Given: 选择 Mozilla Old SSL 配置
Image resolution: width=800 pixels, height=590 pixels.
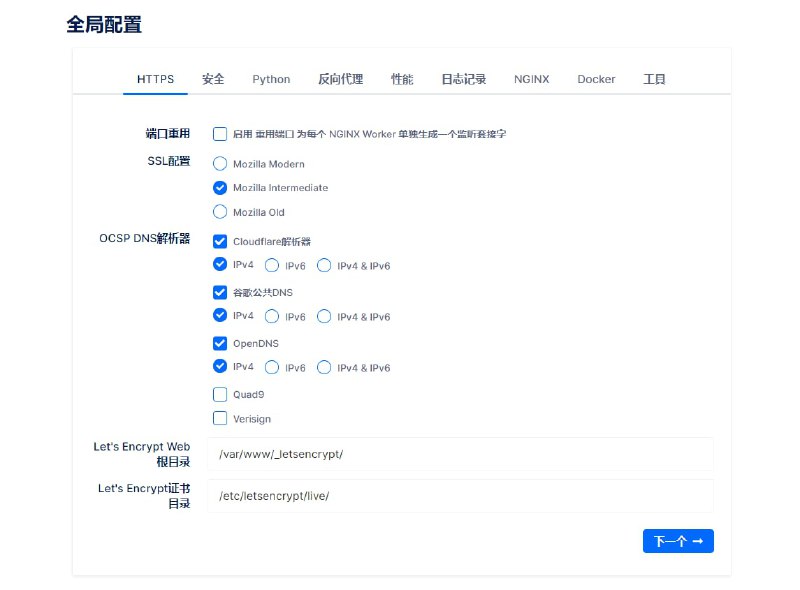Looking at the screenshot, I should click(x=220, y=211).
